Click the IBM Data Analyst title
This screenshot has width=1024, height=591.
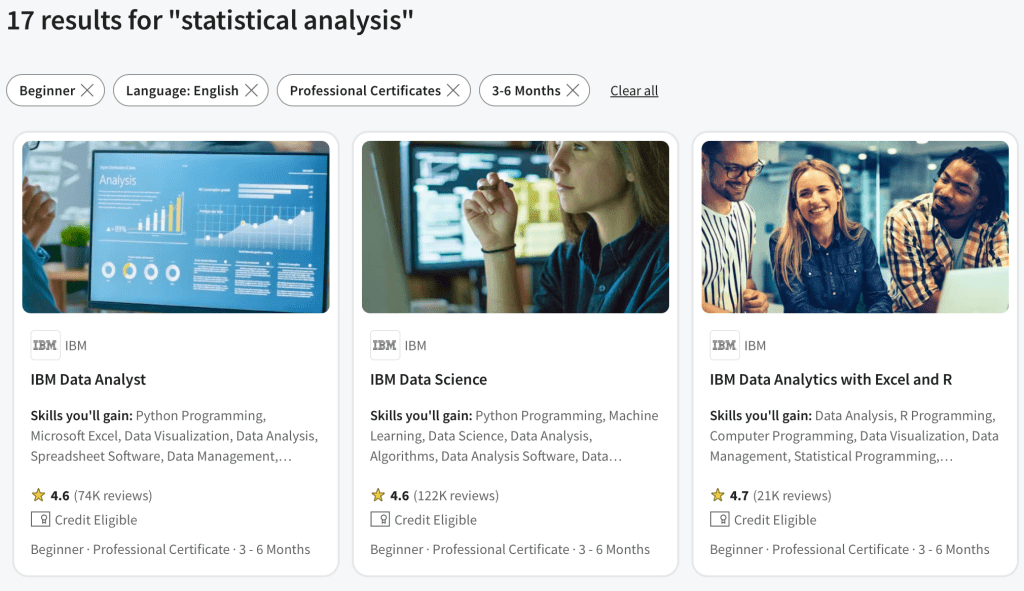88,380
